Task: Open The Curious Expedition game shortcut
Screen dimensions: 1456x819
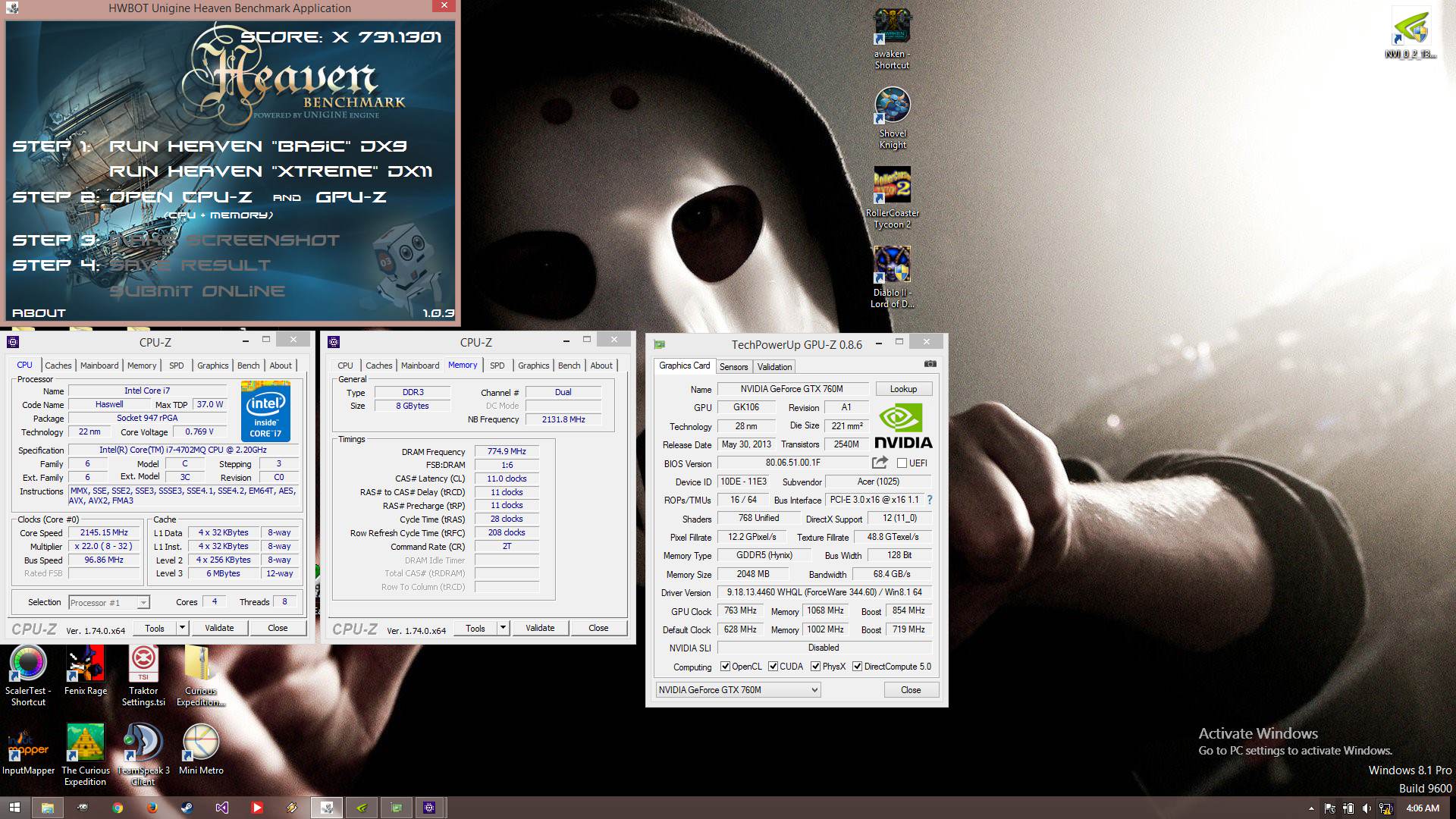Action: coord(86,755)
